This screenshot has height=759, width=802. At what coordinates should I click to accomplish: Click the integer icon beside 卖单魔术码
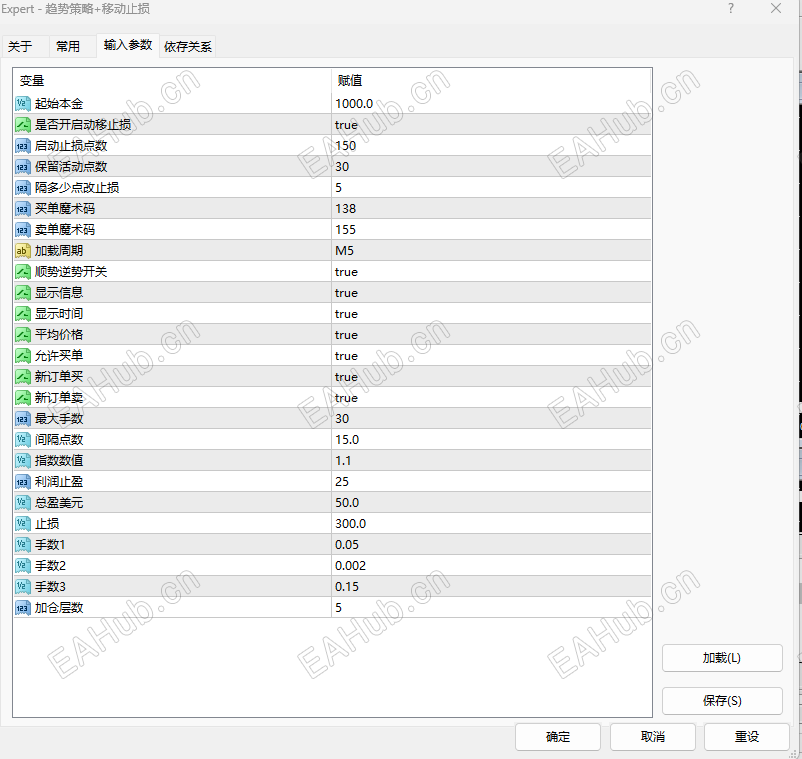pos(23,230)
